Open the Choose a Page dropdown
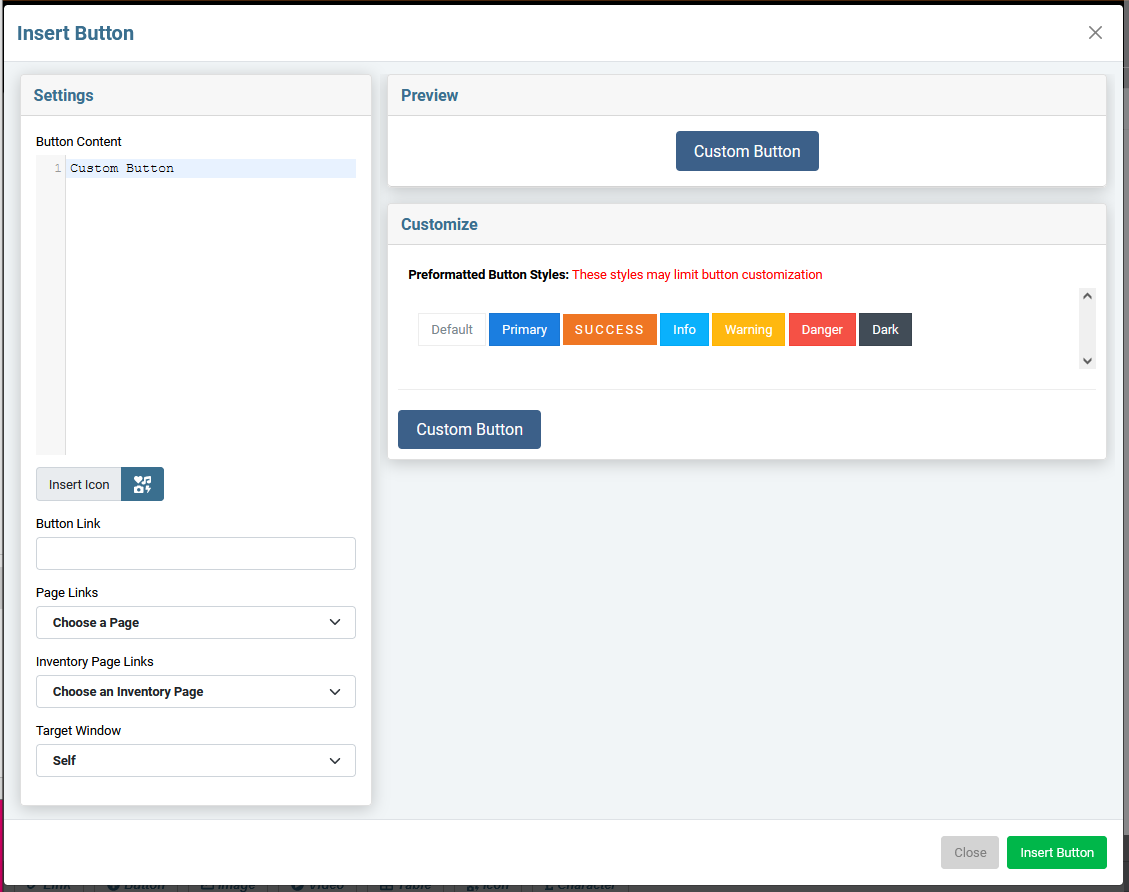The width and height of the screenshot is (1129, 892). [196, 623]
